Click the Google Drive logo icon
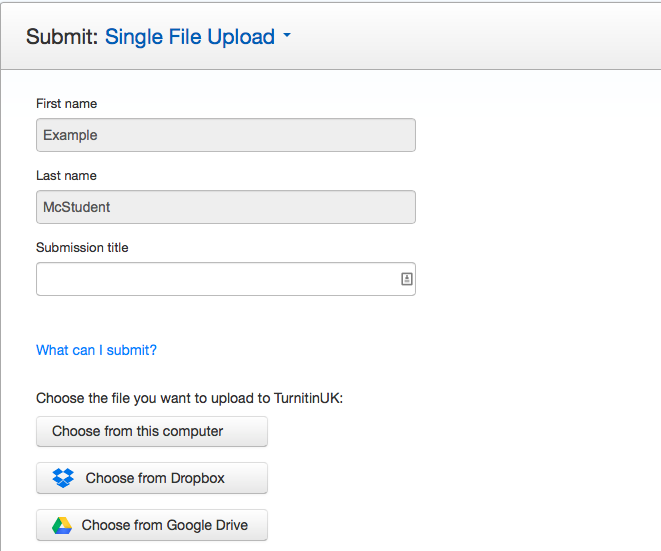 pos(62,525)
